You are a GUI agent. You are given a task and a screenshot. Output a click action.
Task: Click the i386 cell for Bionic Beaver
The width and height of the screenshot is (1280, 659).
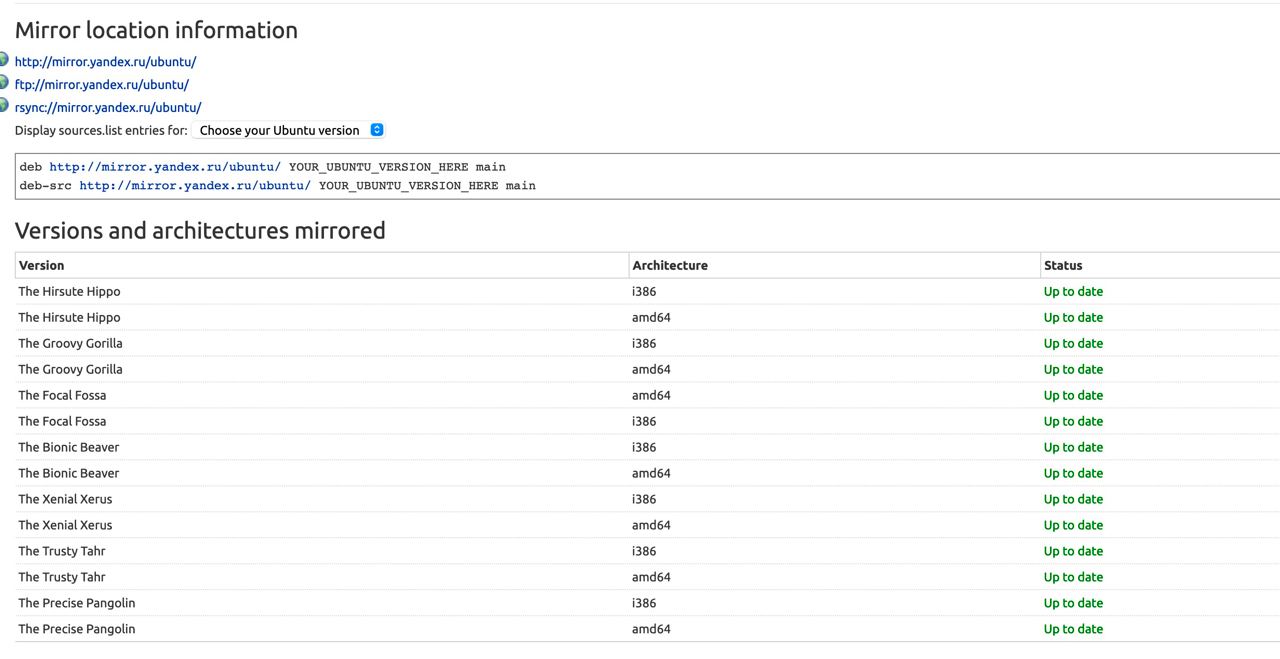tap(644, 447)
